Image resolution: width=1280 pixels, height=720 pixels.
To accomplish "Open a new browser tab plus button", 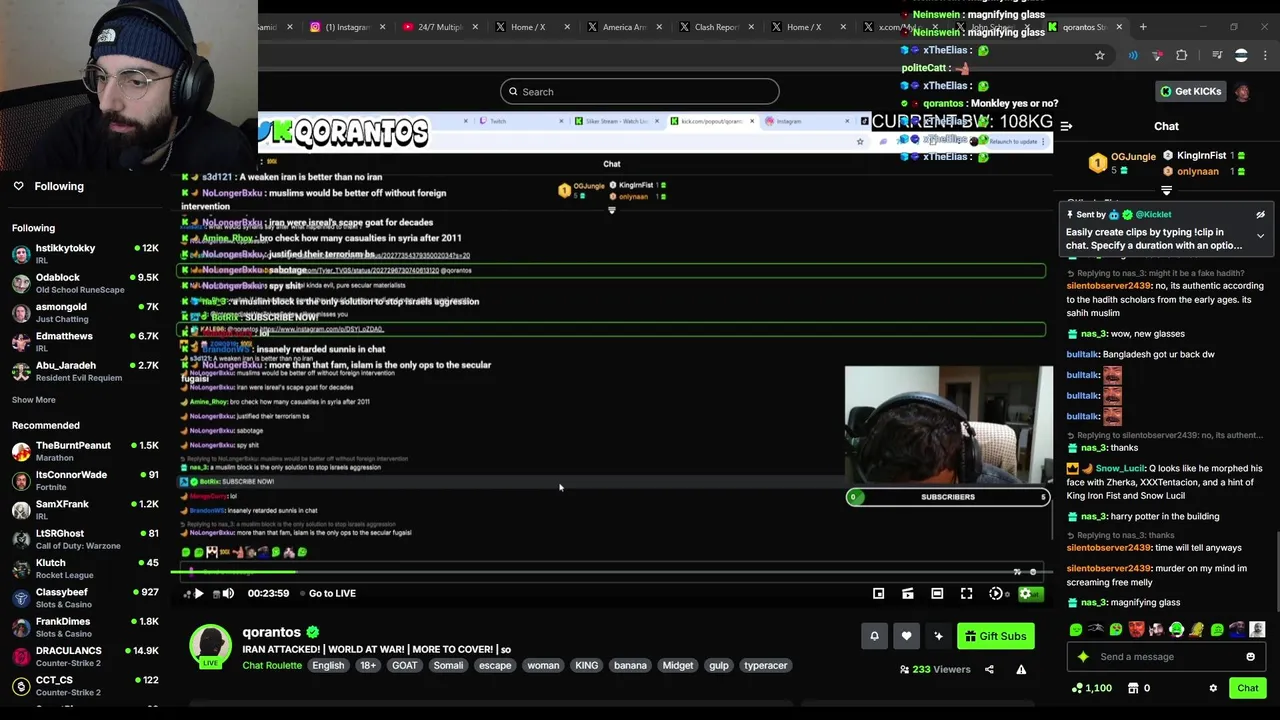I will click(1143, 27).
